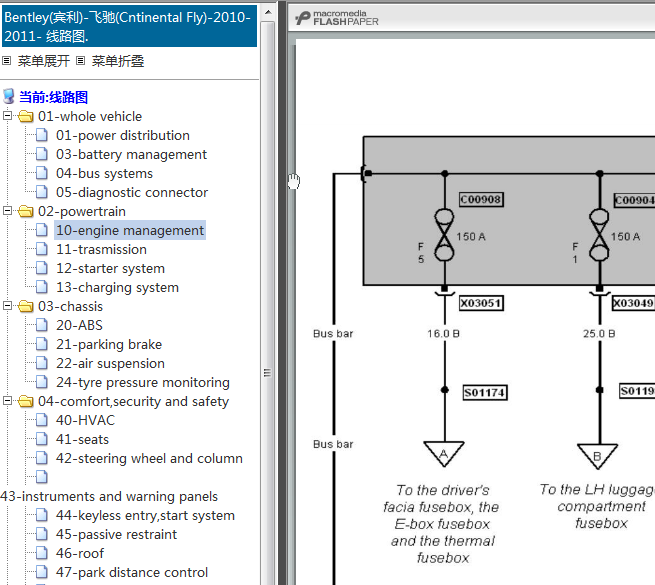Click the page icon beside 24-tyre pressure monitoring
655x585 pixels.
tap(41, 382)
